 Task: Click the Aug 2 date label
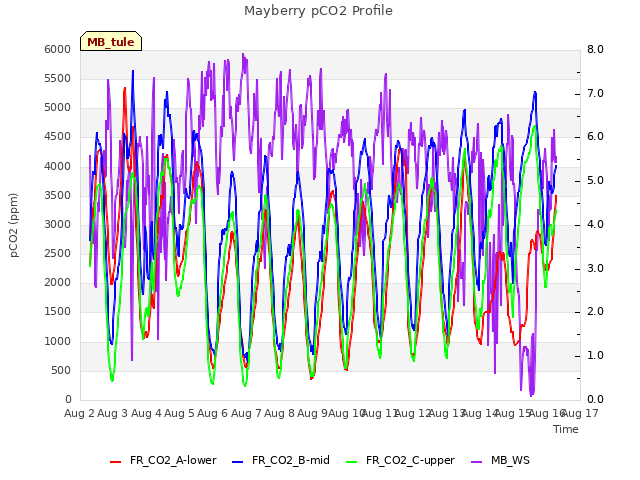[79, 413]
